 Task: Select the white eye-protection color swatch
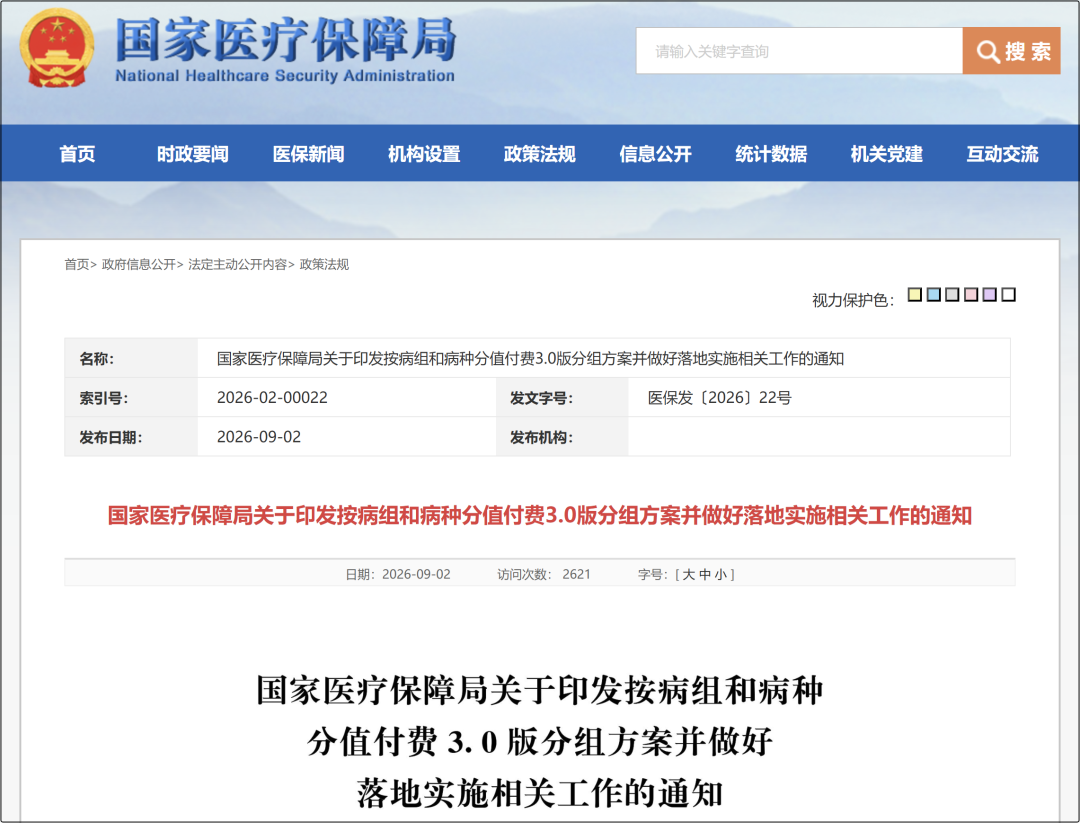(1008, 295)
